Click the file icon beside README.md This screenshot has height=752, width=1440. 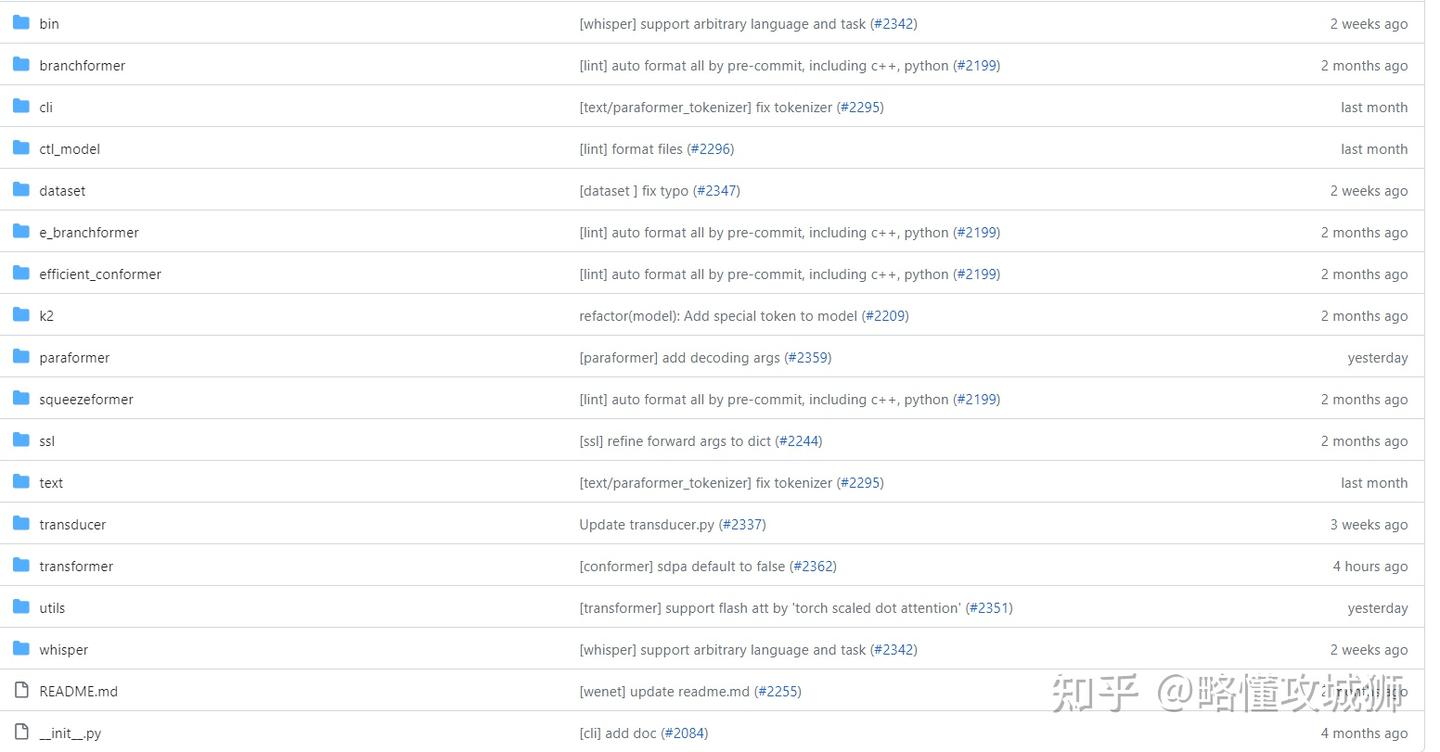tap(21, 691)
